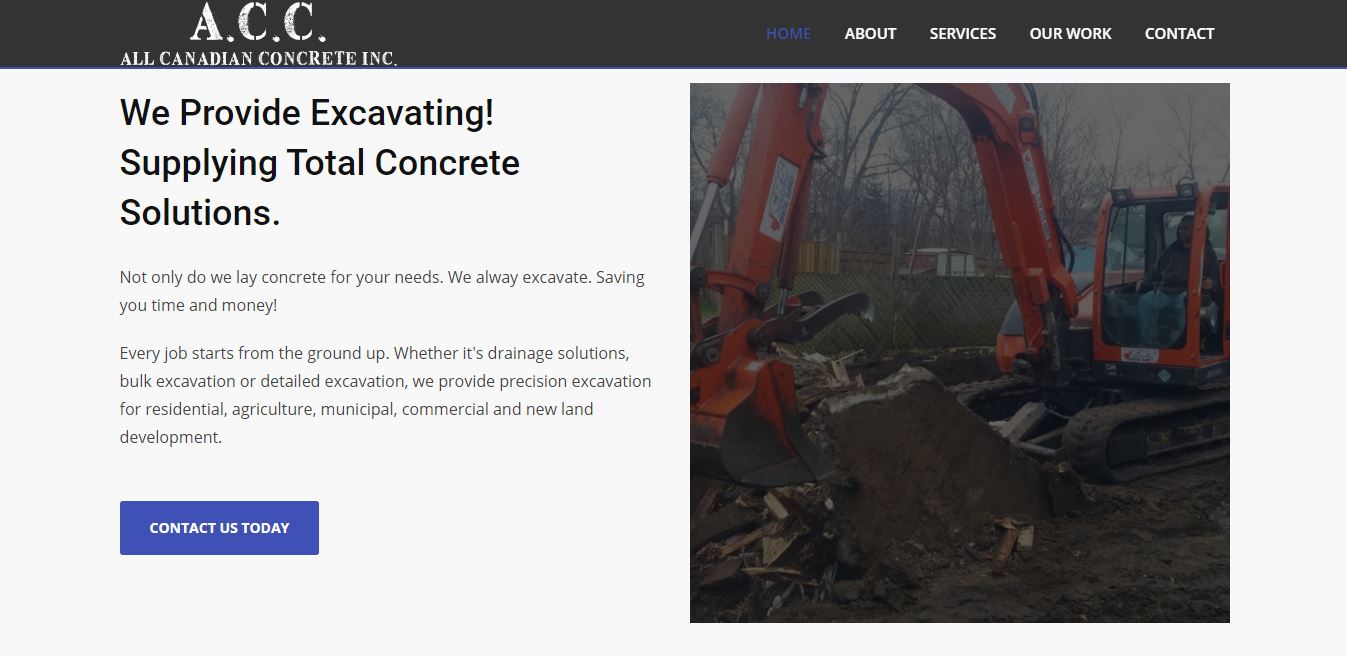
Task: Click the CONTACT US TODAY button
Action: (x=219, y=528)
